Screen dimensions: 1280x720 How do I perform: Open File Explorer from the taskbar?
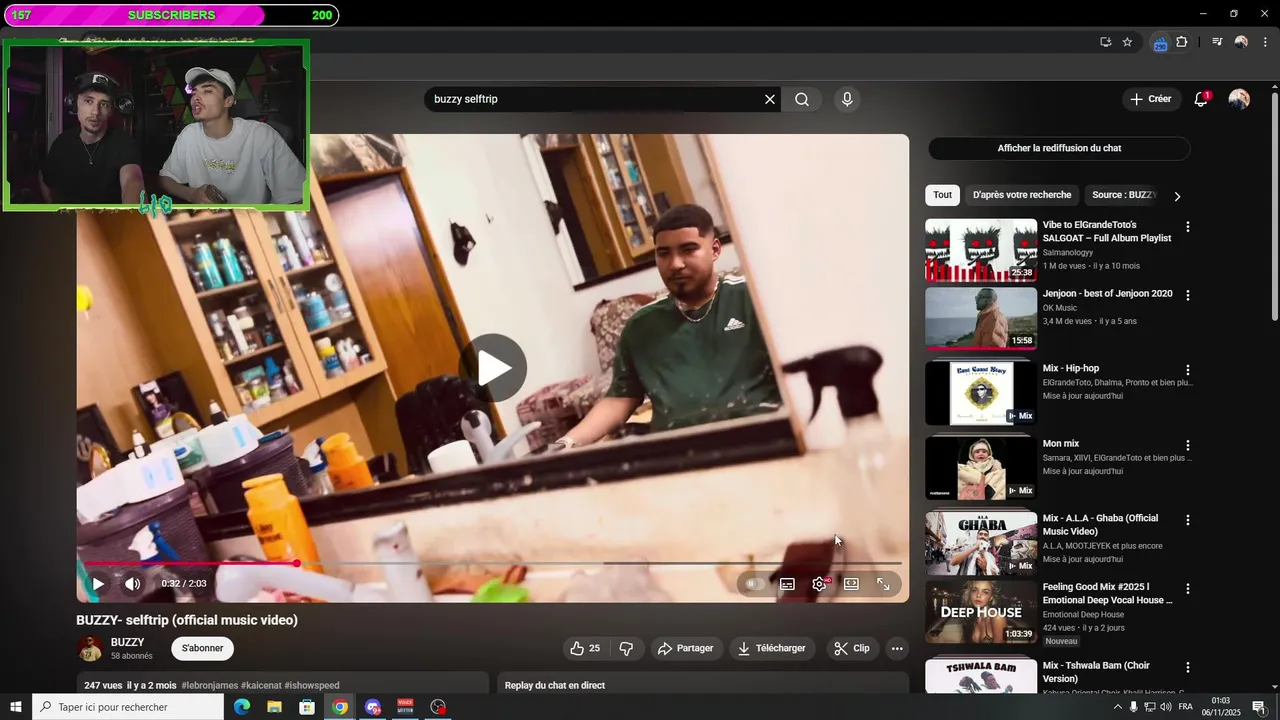(x=274, y=707)
